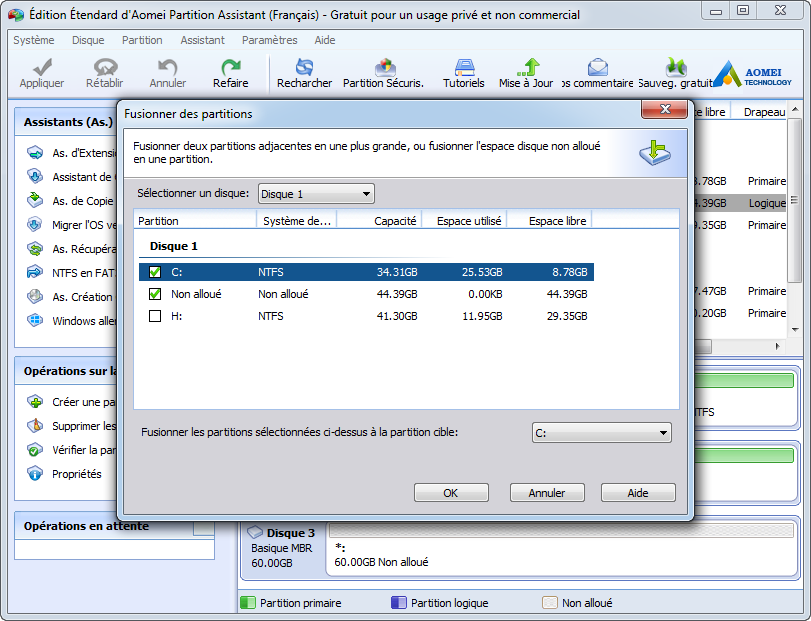Open the AOMEI Technology logo link
The image size is (811, 621).
(x=753, y=74)
